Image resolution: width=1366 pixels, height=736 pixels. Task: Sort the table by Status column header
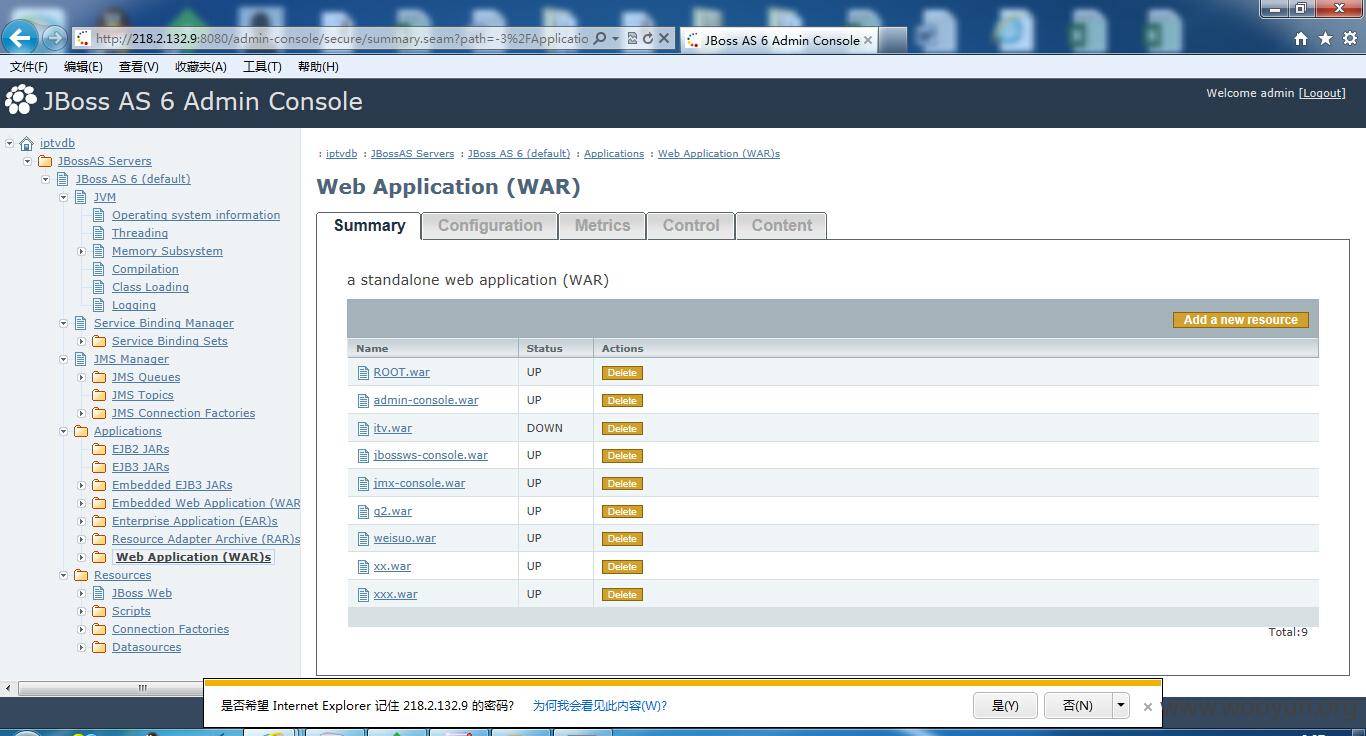pos(545,349)
